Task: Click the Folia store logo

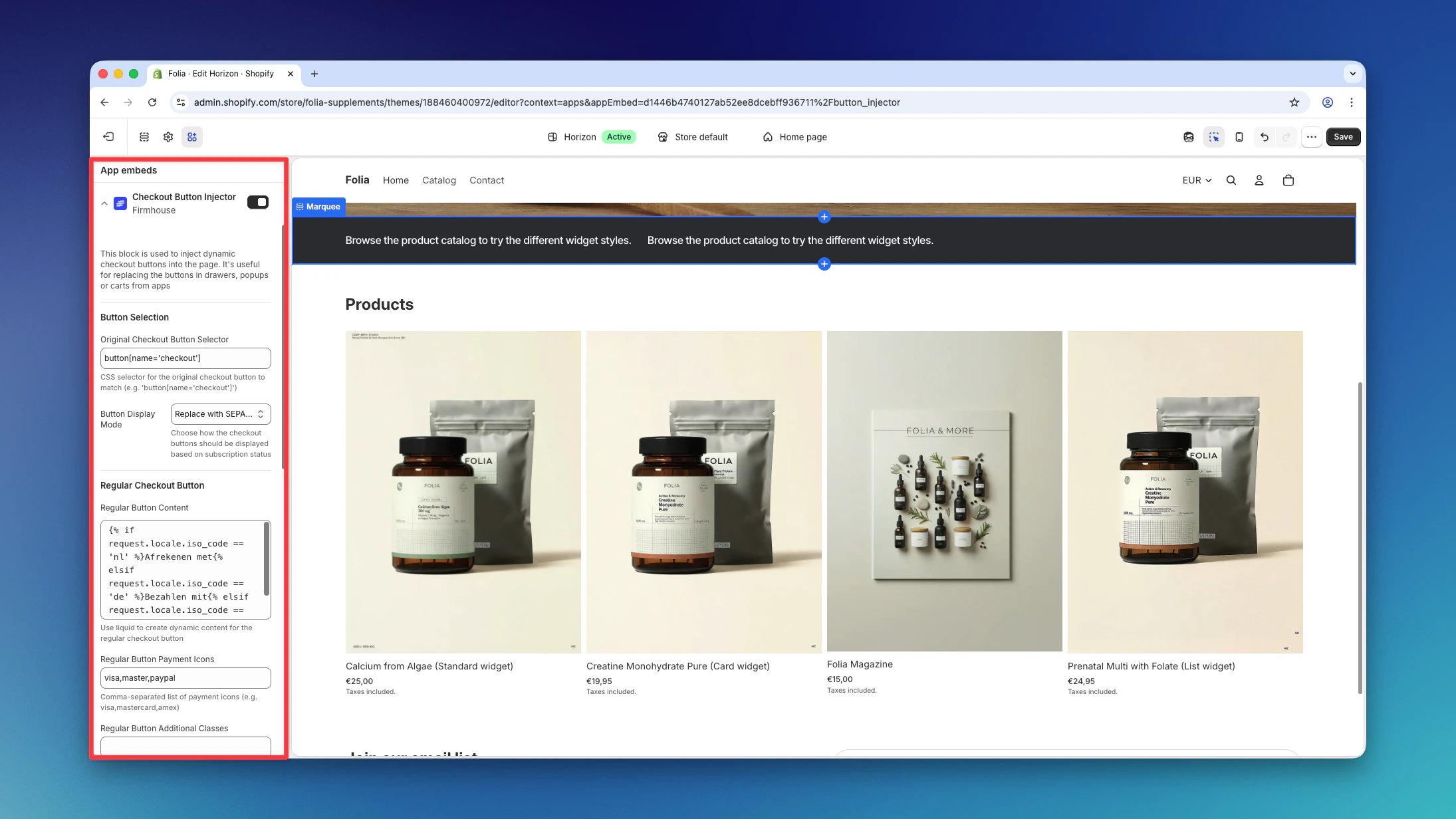Action: click(357, 179)
